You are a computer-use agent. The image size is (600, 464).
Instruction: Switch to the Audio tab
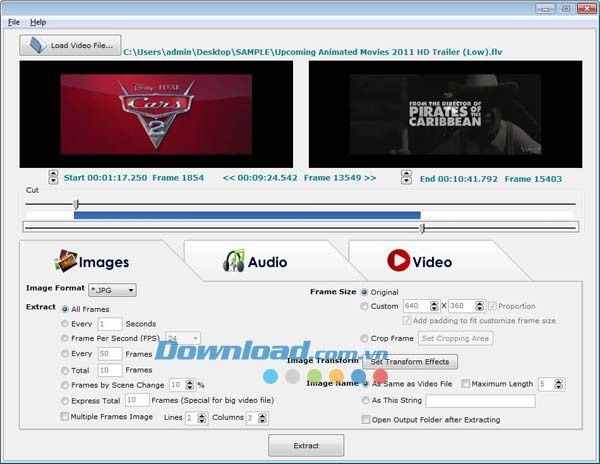click(255, 261)
